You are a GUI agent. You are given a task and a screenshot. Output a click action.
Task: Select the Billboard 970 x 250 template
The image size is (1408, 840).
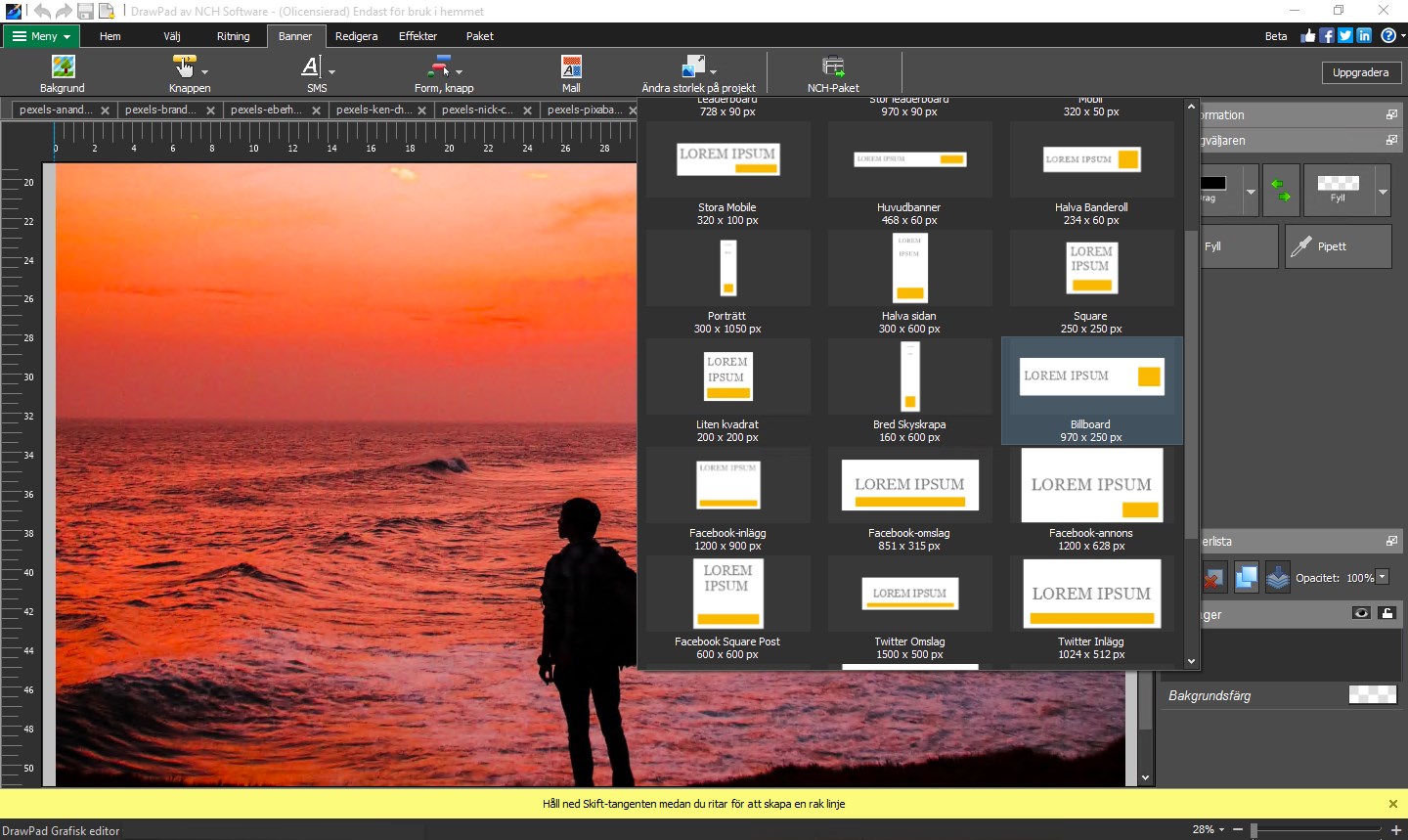[x=1091, y=390]
